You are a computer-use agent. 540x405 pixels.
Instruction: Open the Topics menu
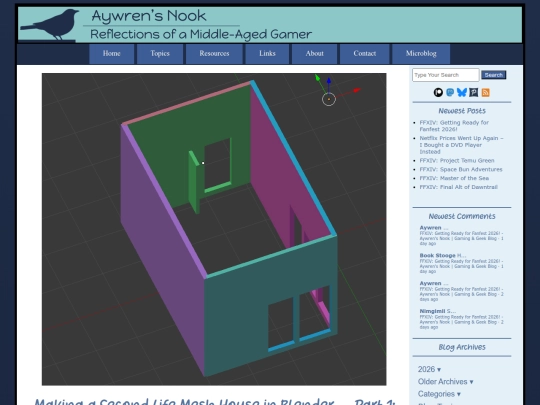tap(160, 53)
